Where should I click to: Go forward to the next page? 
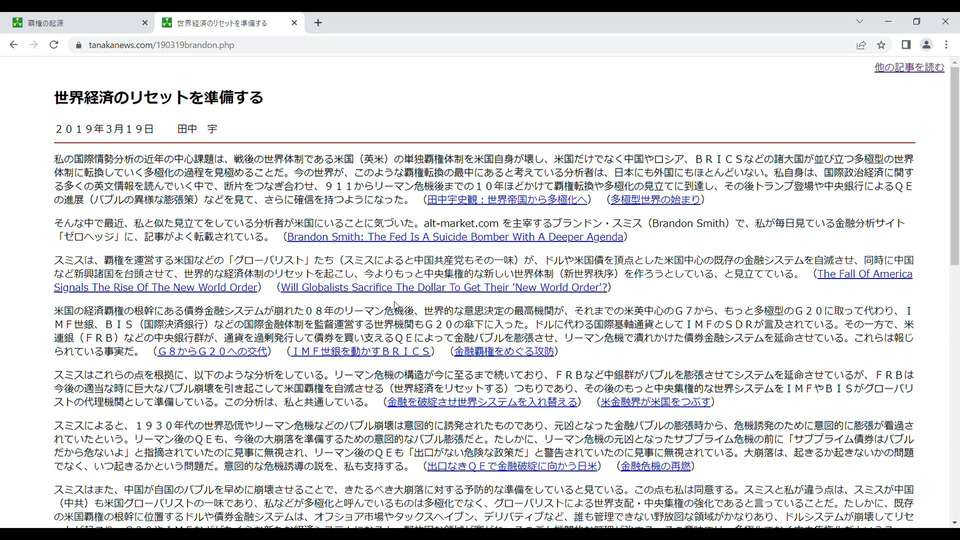pyautogui.click(x=34, y=45)
